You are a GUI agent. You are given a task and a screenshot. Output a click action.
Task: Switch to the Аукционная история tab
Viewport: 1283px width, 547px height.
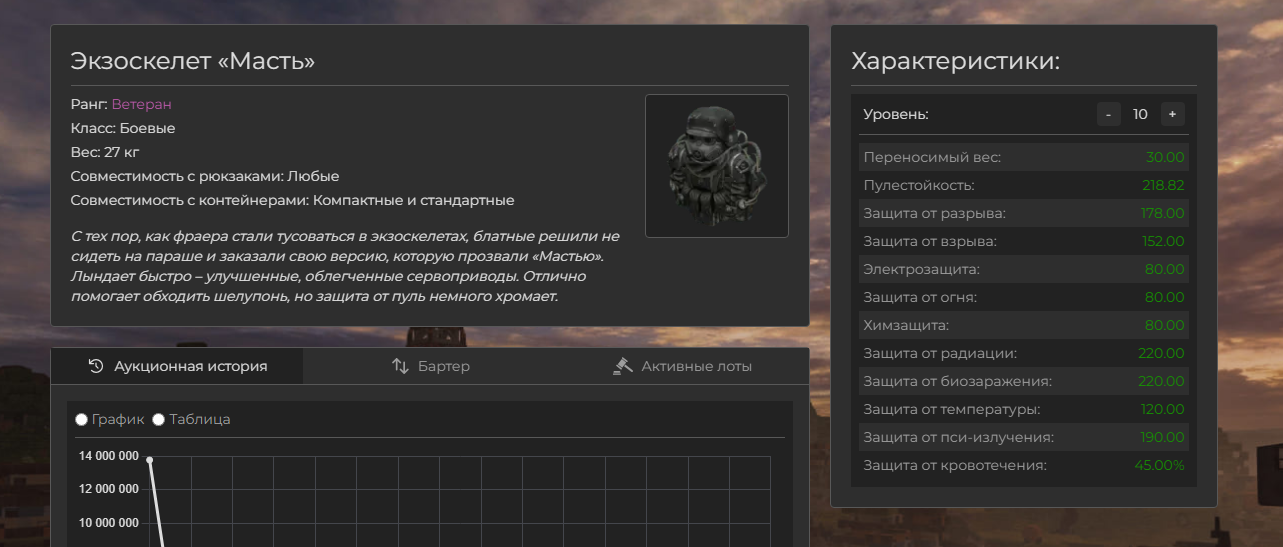[177, 366]
